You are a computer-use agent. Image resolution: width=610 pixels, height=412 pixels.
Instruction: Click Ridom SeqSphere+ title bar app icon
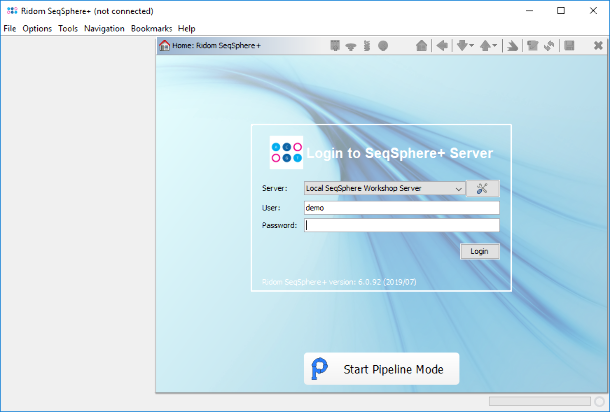coord(12,11)
